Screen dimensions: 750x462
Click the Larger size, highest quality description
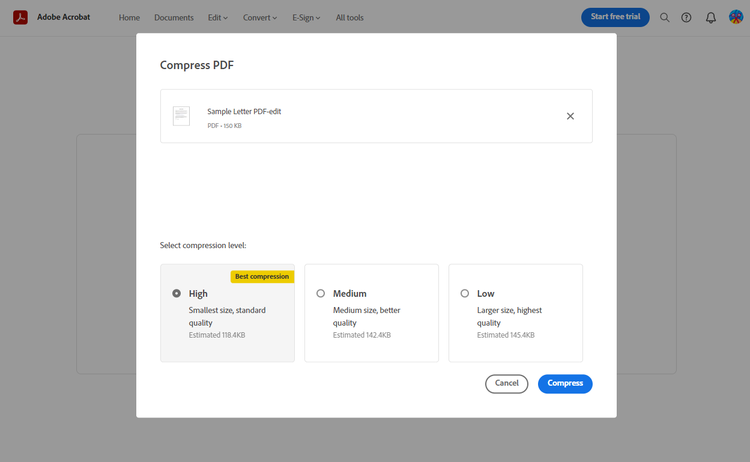509,317
